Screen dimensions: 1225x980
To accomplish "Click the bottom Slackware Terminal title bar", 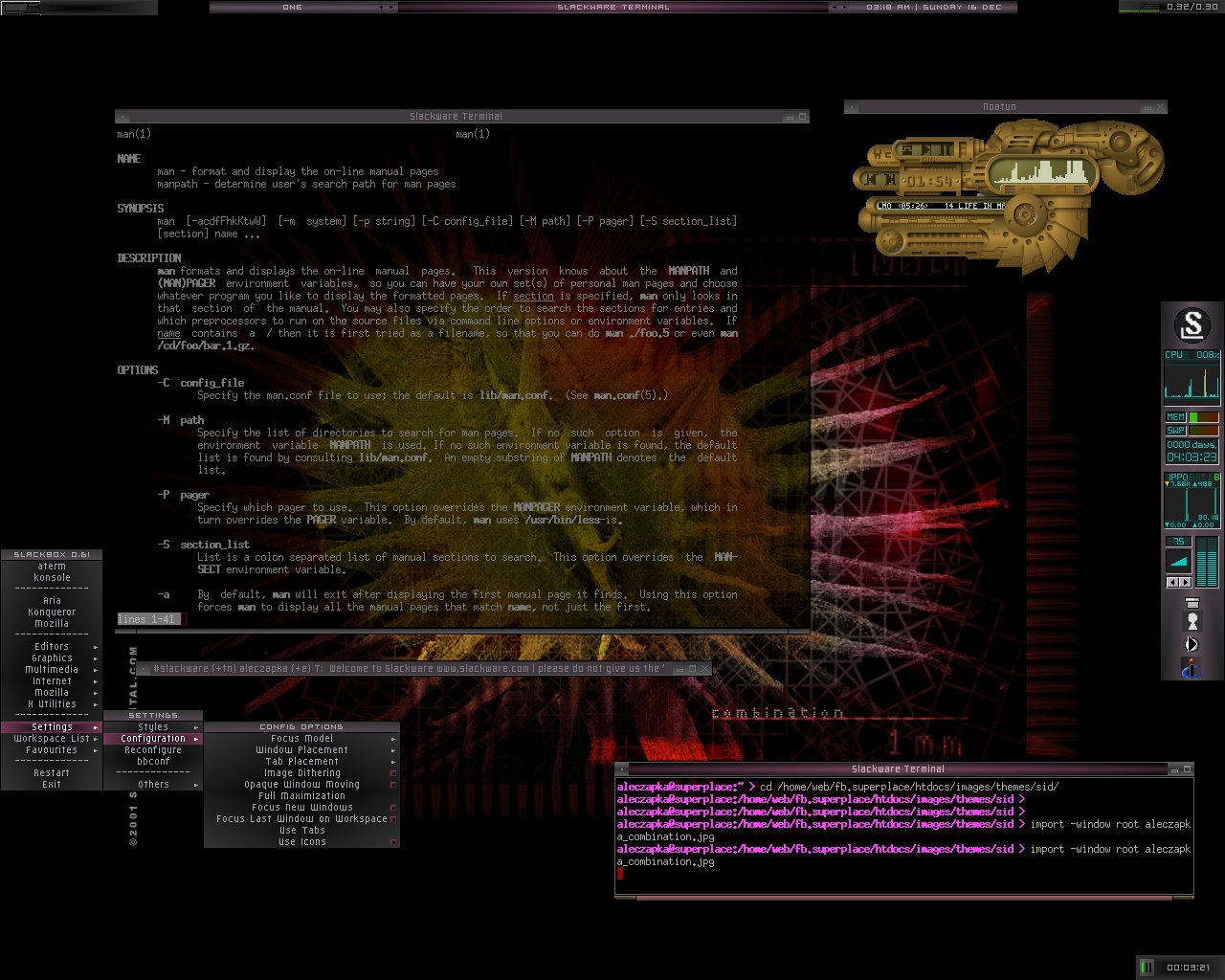I will point(904,768).
